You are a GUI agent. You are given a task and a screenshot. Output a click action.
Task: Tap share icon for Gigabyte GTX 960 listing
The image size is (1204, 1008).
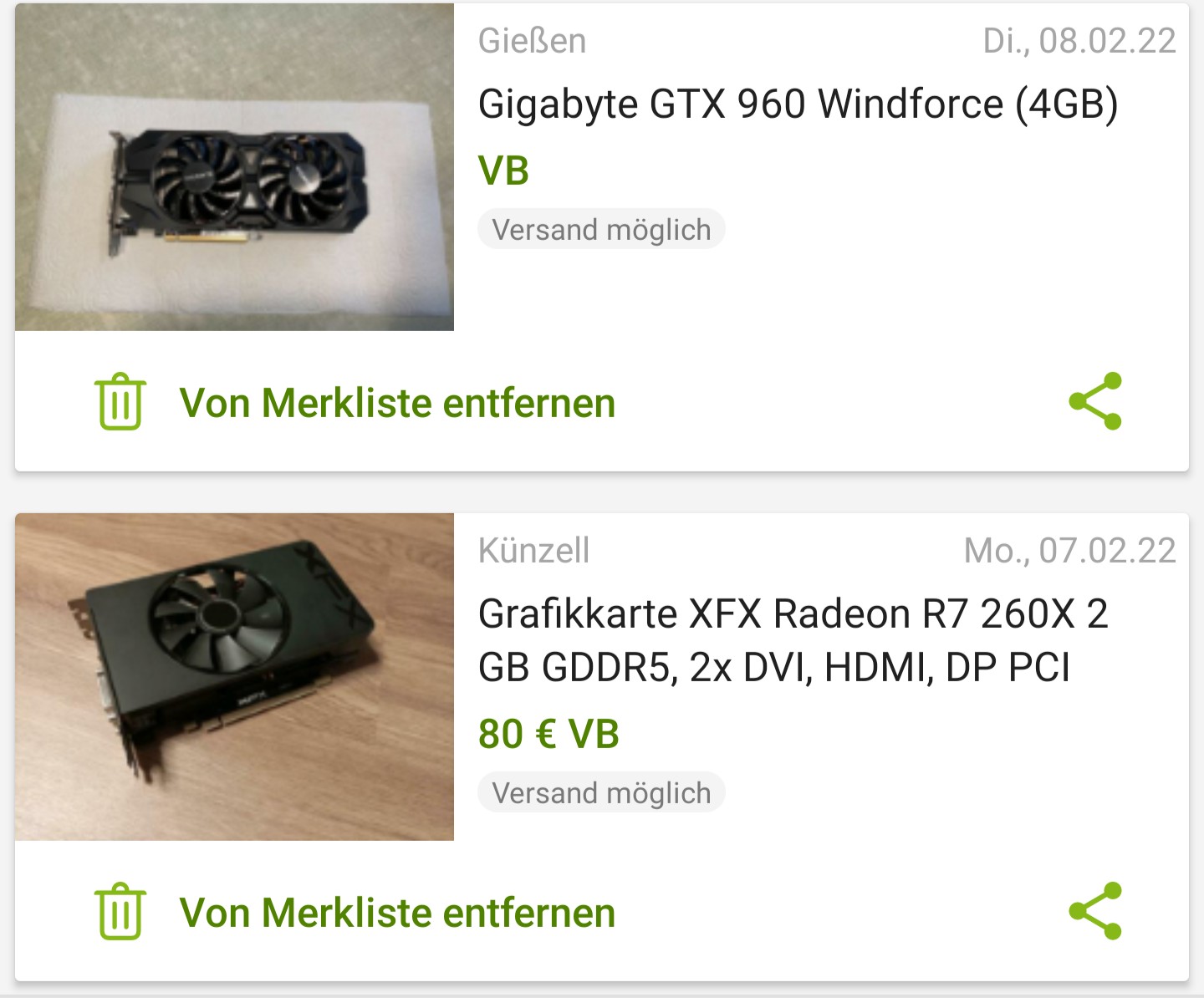click(x=1095, y=401)
